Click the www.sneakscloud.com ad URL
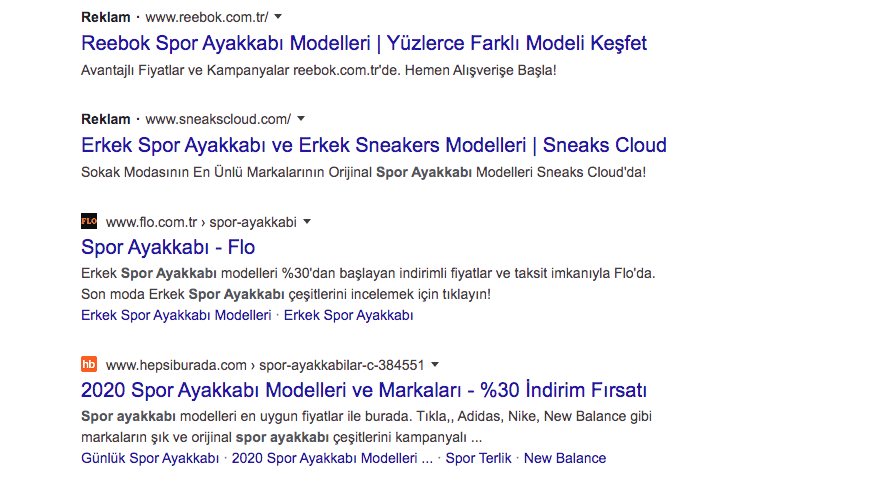Screen dimensions: 895x494 (218, 119)
